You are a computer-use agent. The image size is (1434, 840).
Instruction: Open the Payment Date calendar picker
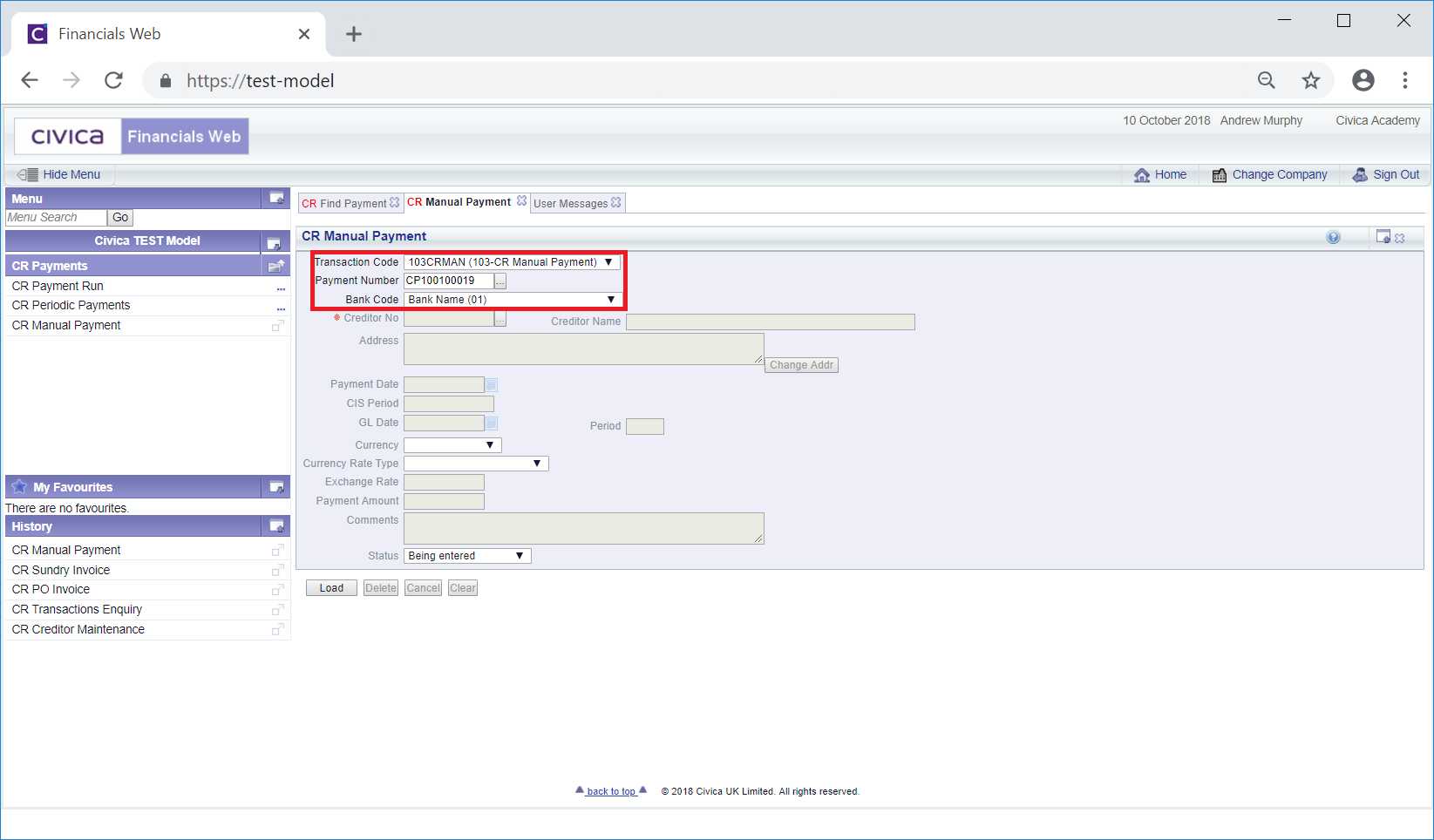point(492,384)
